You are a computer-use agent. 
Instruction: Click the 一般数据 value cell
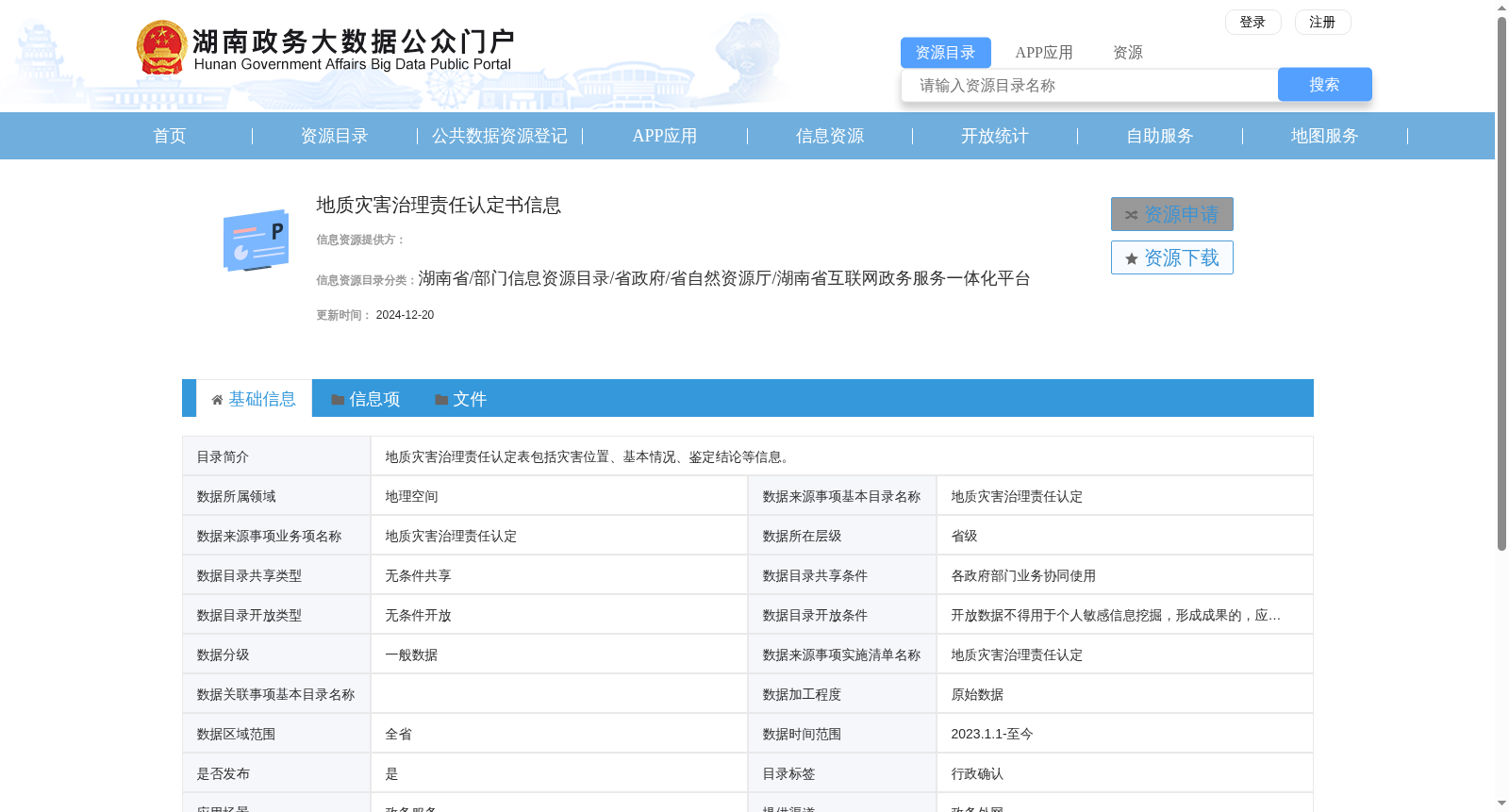point(559,655)
